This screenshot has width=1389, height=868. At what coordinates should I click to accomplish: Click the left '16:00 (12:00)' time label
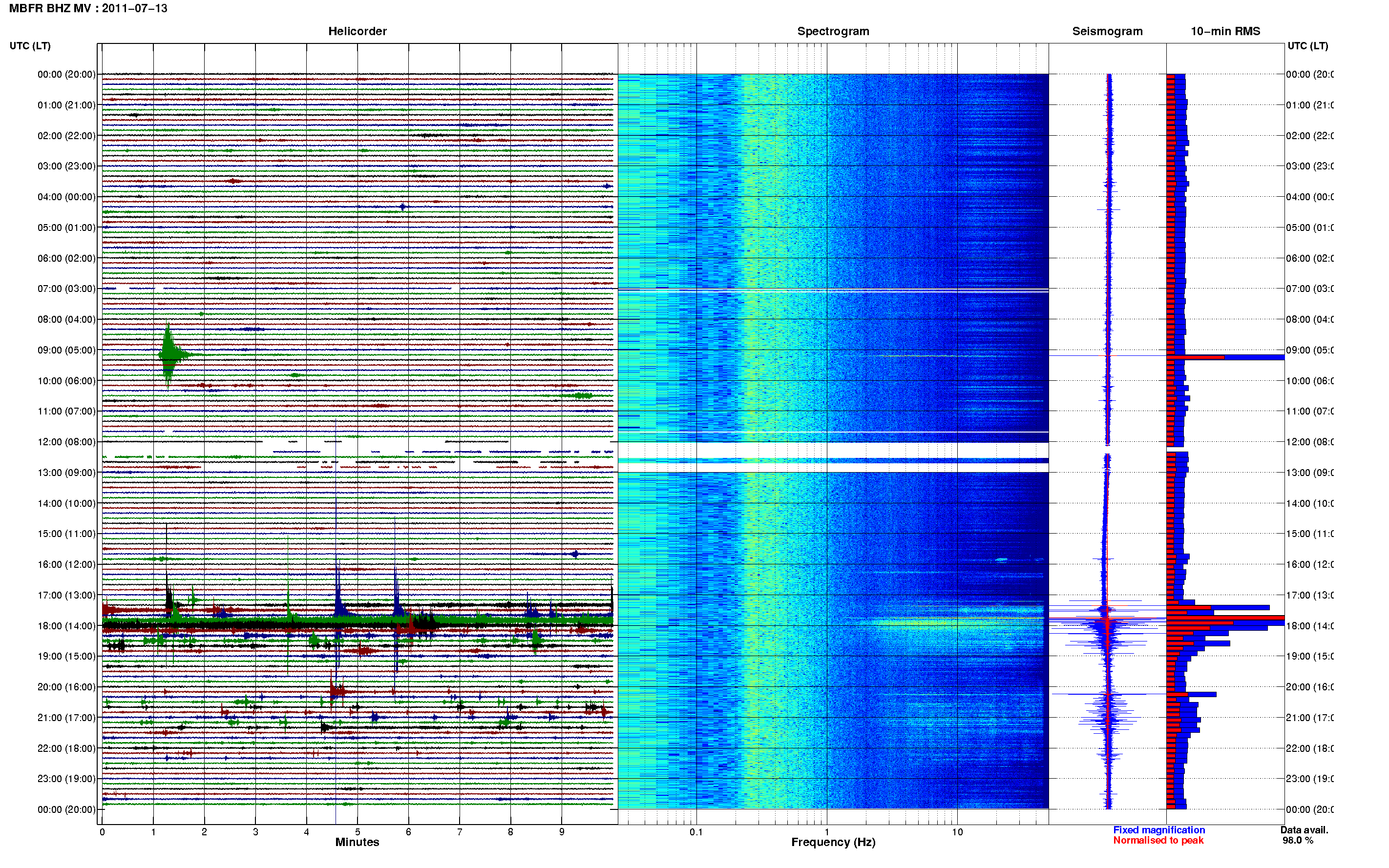[x=66, y=564]
